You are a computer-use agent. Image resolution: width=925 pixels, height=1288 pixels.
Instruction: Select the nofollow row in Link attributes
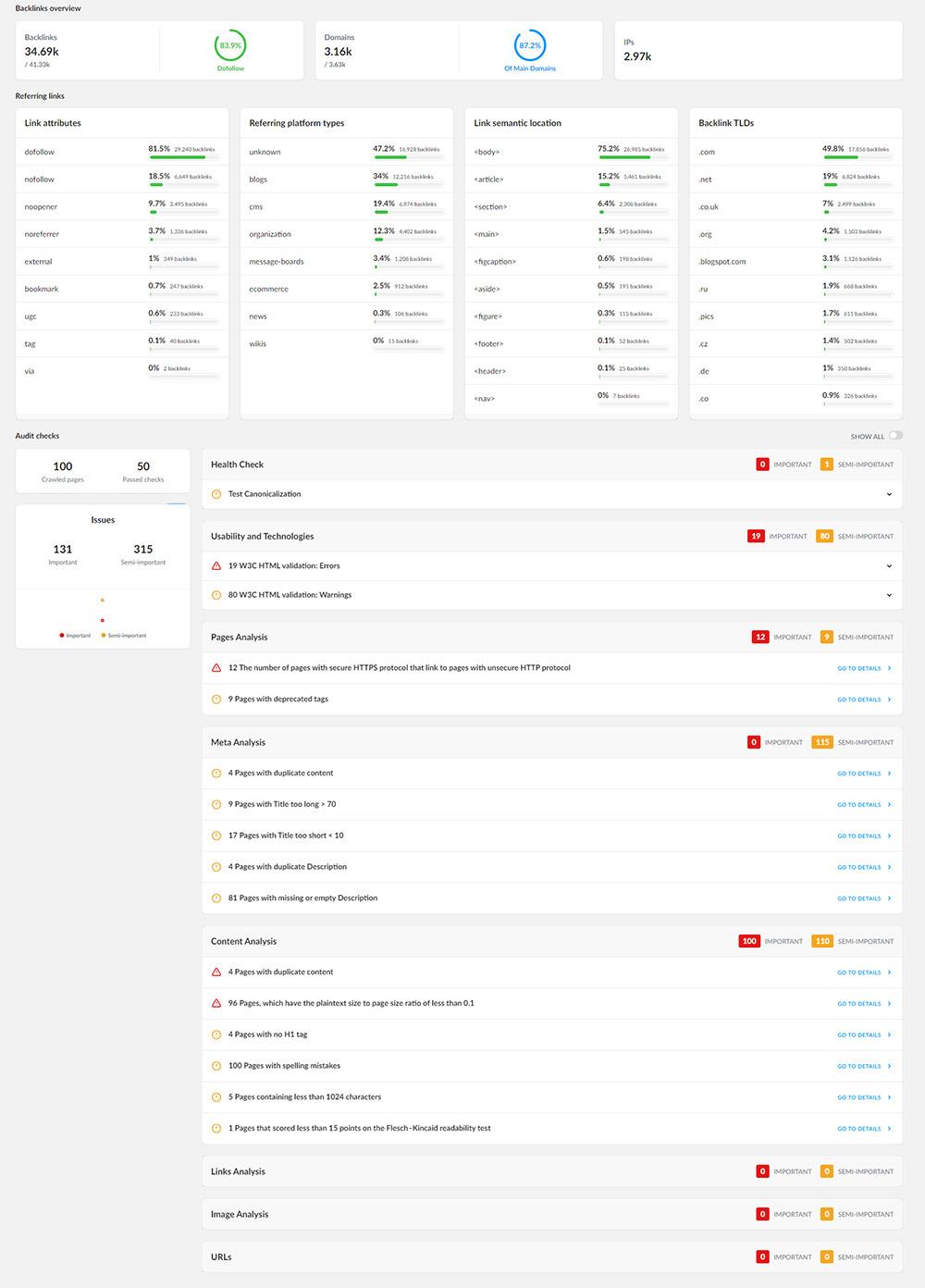coord(122,179)
